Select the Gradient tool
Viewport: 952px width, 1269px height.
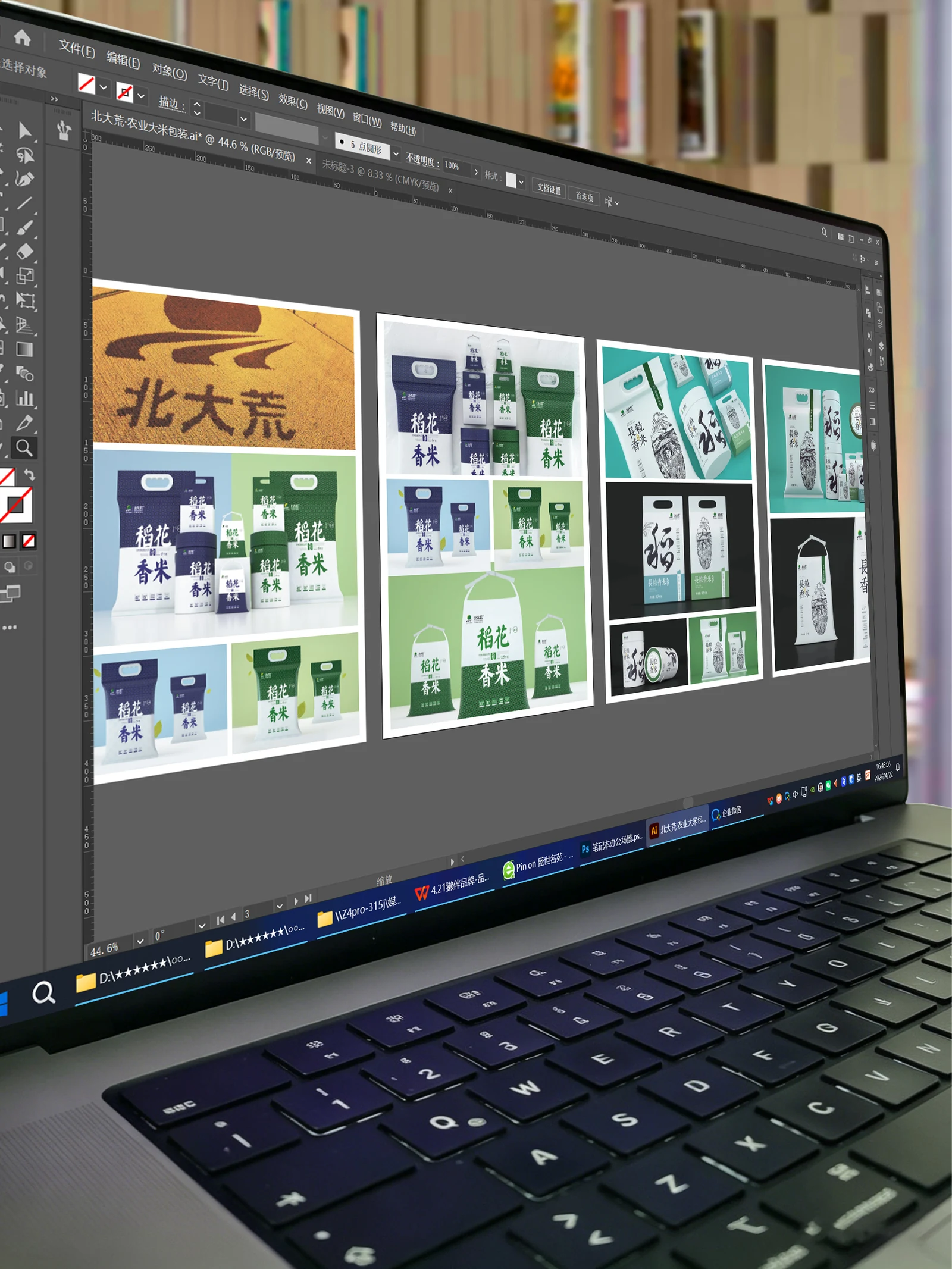24,349
